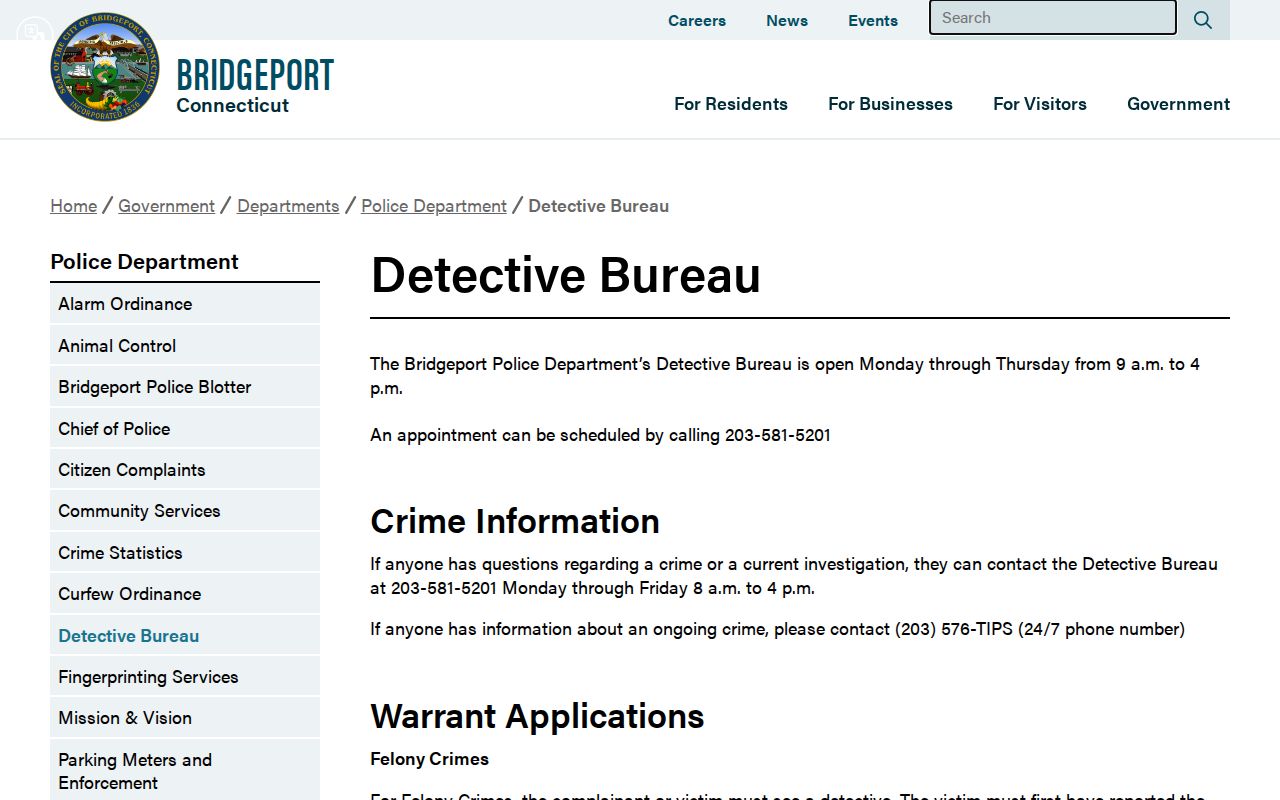The width and height of the screenshot is (1280, 800).
Task: Go to Mission & Vision page
Action: pos(185,718)
